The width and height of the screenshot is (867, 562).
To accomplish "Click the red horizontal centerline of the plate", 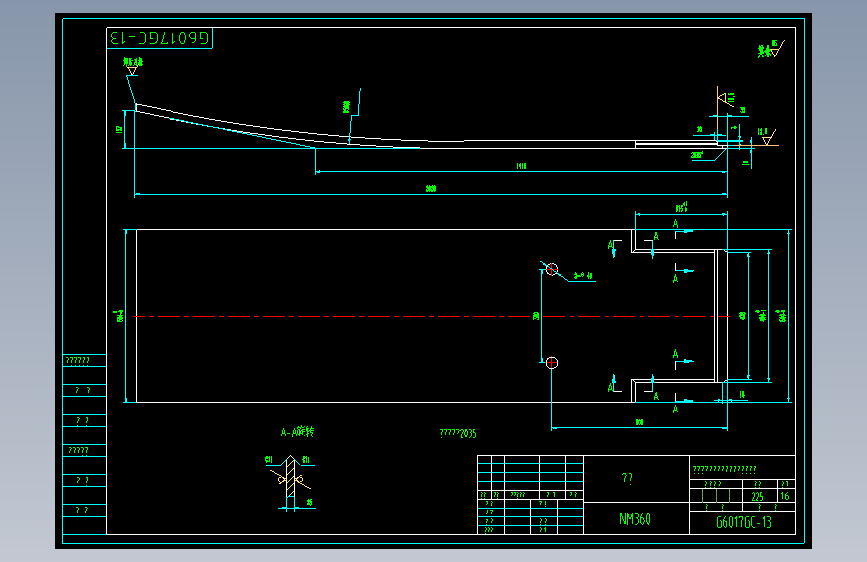I will click(431, 316).
